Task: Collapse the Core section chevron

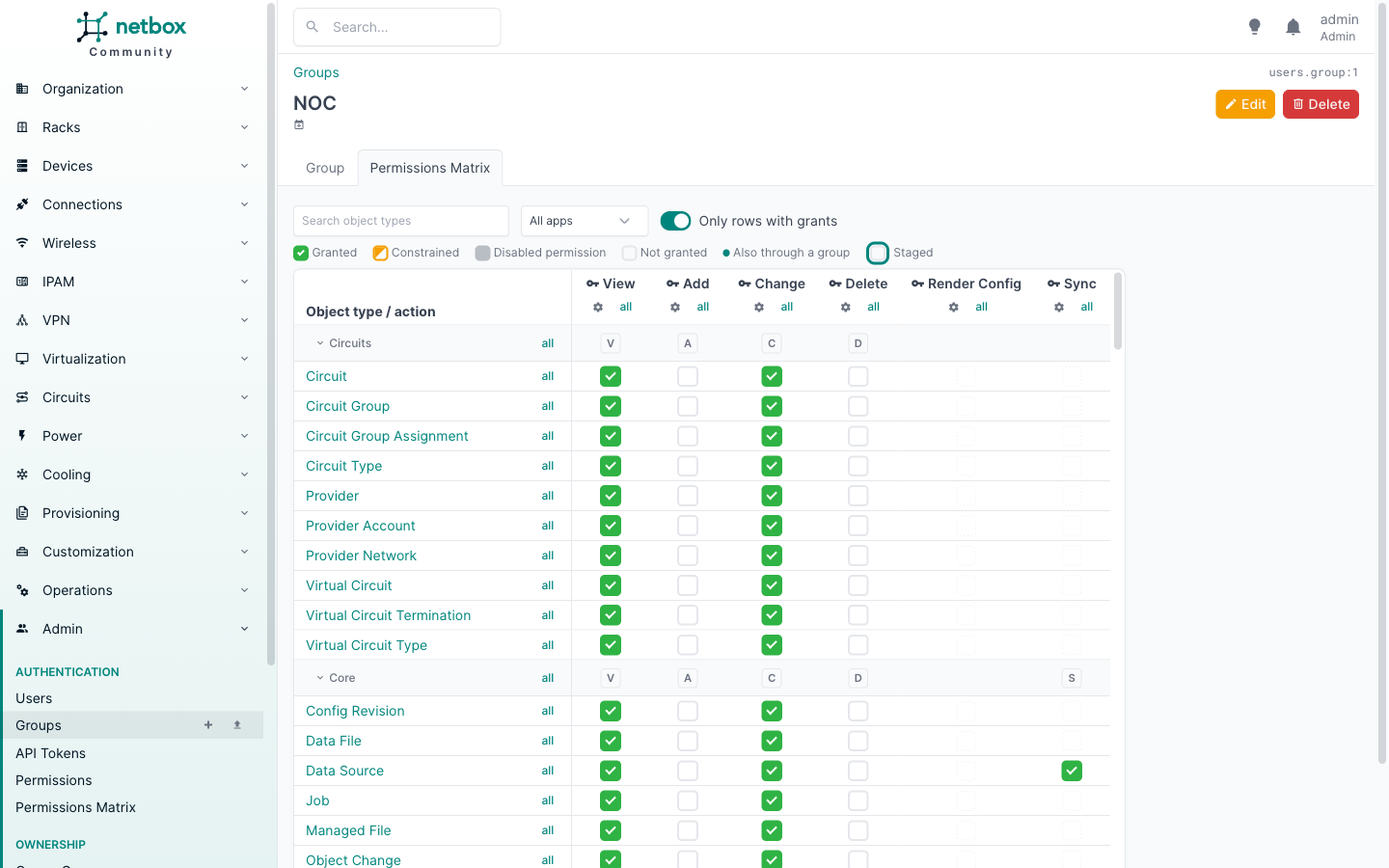Action: pos(320,678)
